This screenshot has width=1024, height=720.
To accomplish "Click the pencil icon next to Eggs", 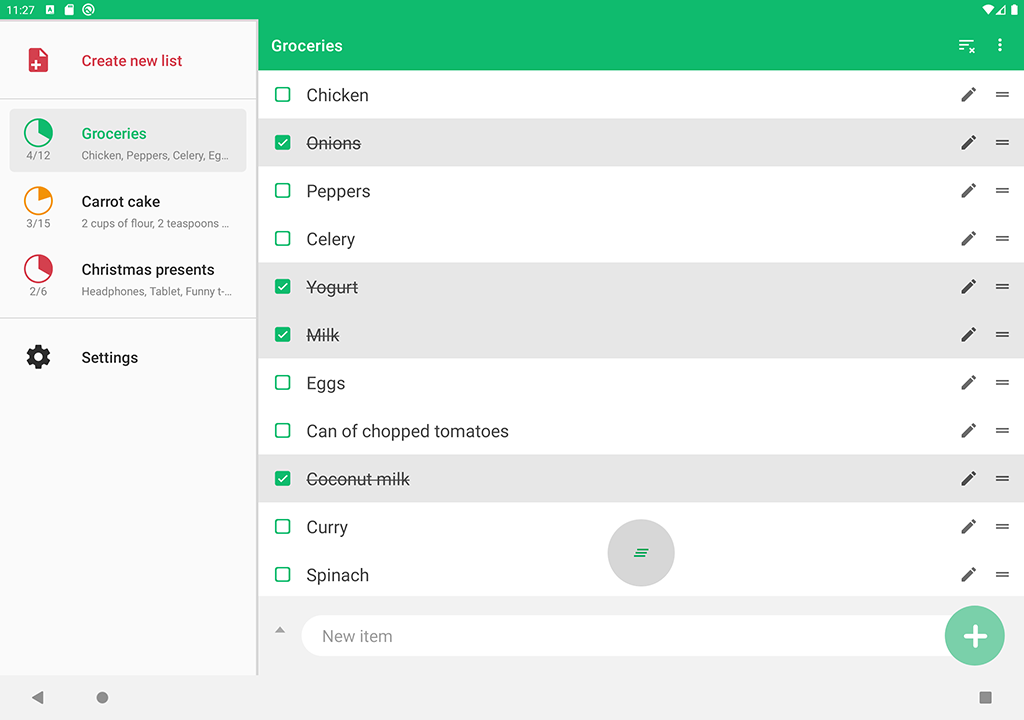I will [x=968, y=383].
